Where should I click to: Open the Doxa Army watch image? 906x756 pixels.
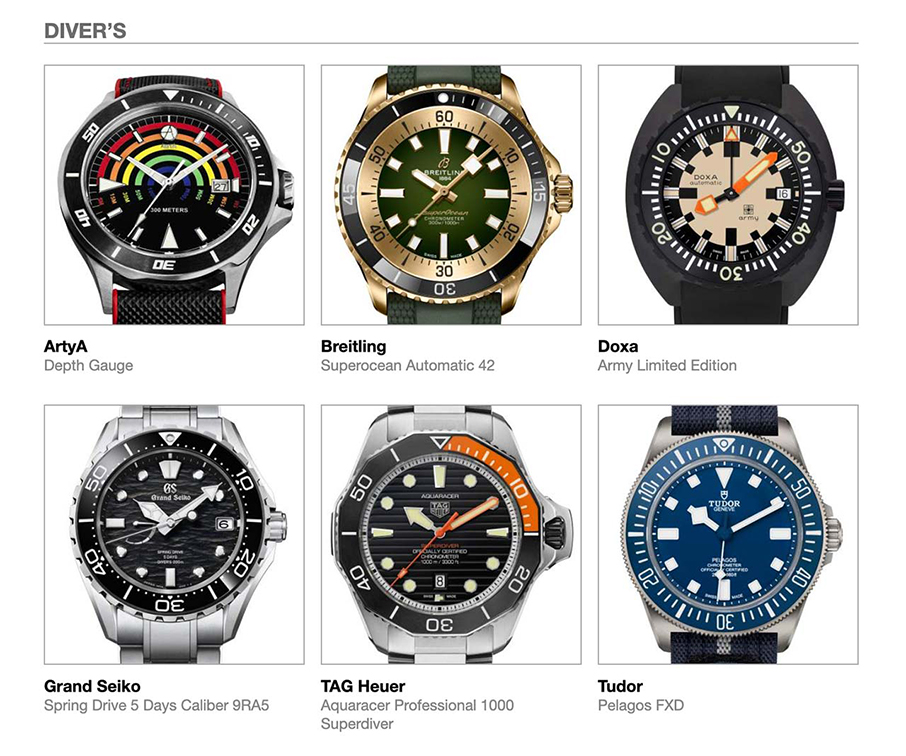pos(728,195)
